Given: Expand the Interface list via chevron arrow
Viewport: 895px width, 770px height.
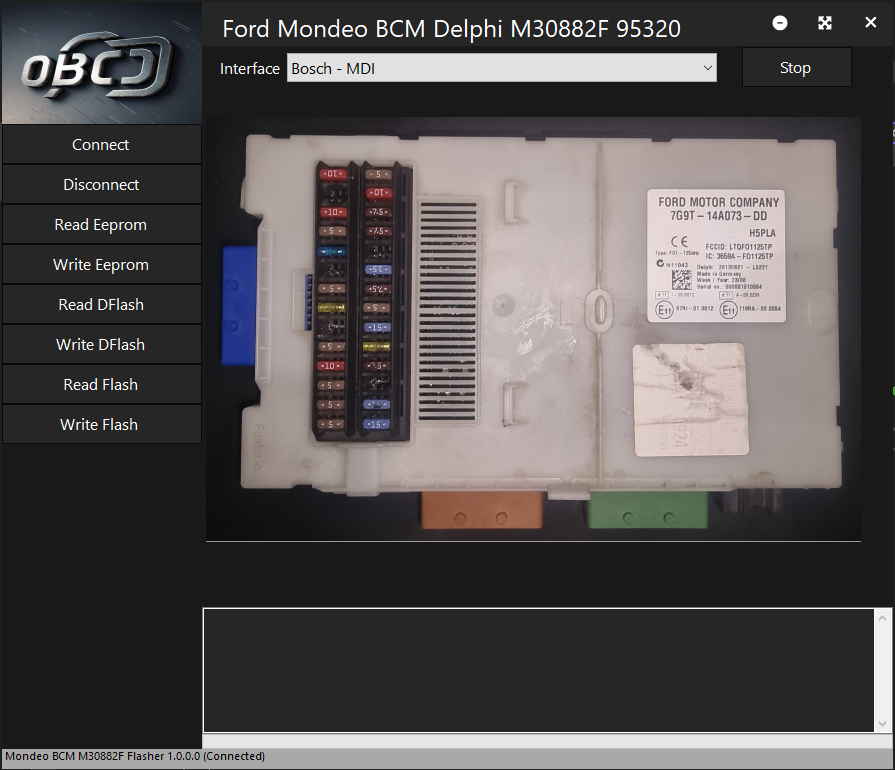Looking at the screenshot, I should coord(708,69).
